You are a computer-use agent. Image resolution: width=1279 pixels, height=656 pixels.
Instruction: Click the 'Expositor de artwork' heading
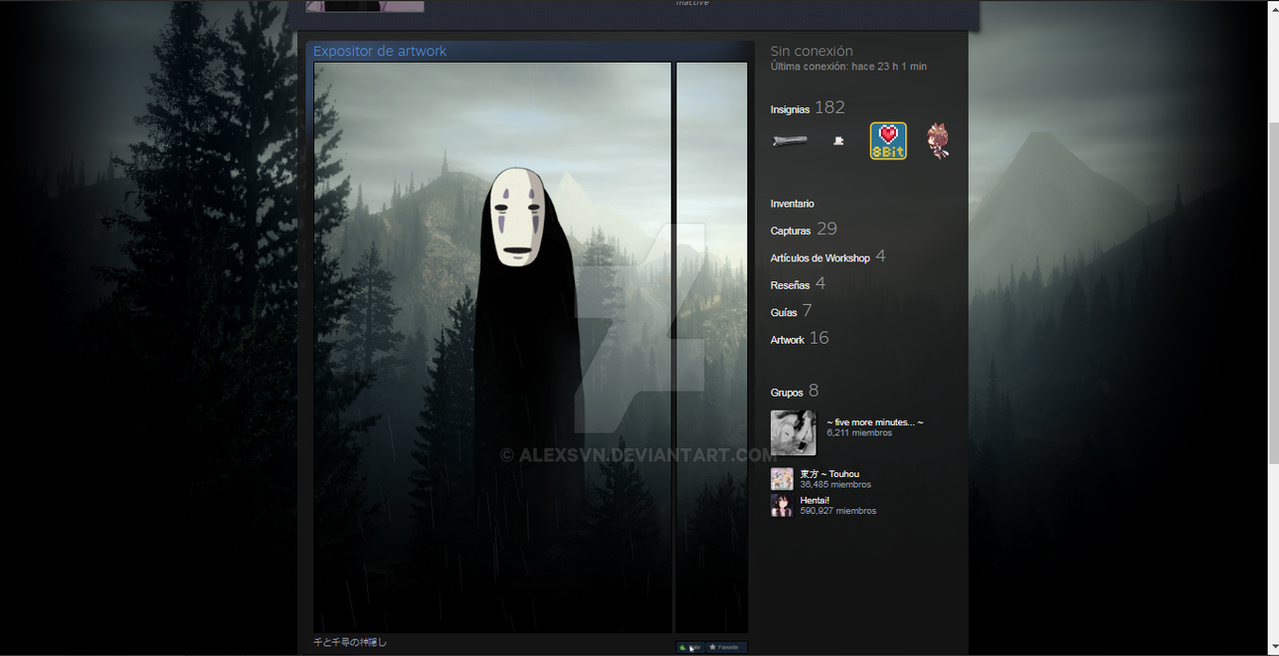pos(380,51)
